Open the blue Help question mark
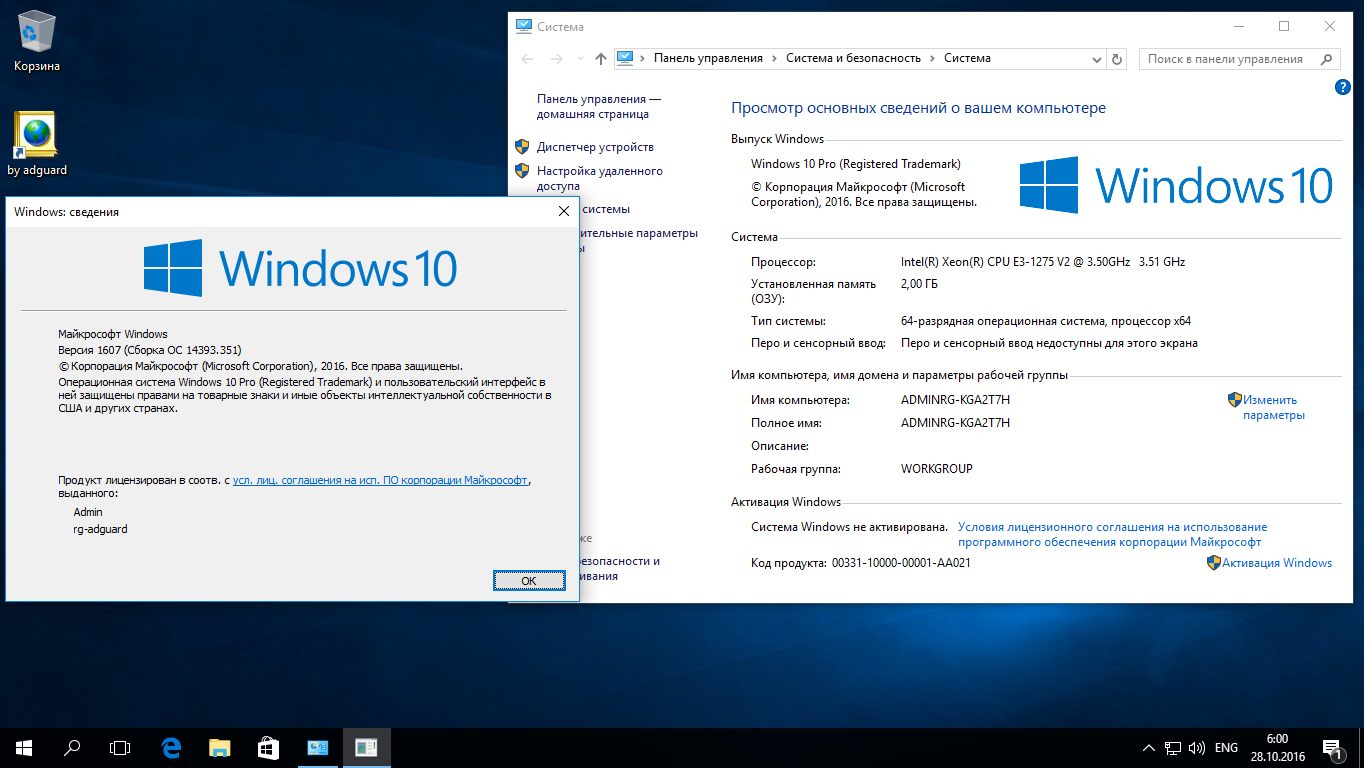 (1343, 87)
